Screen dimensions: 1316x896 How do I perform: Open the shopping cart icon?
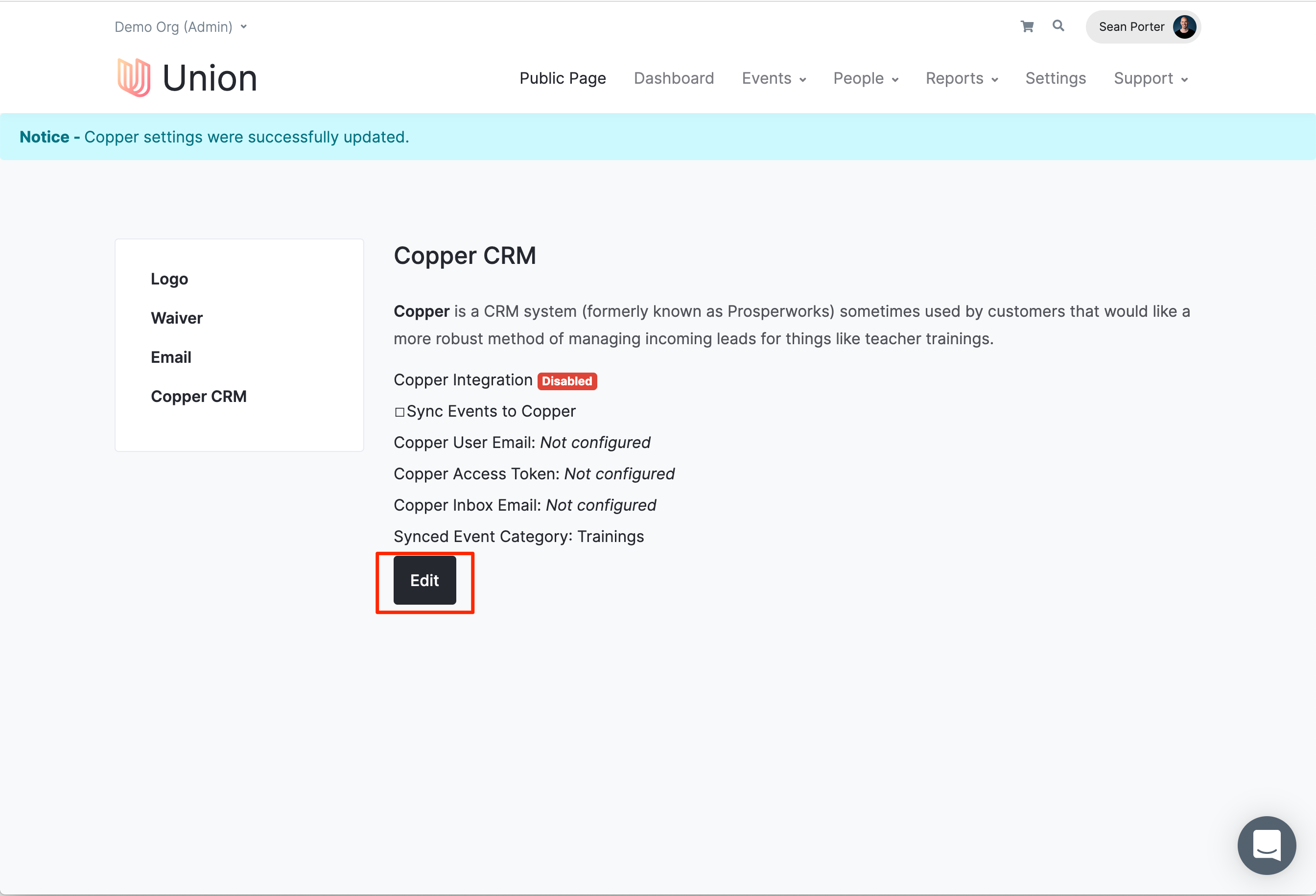(1027, 26)
